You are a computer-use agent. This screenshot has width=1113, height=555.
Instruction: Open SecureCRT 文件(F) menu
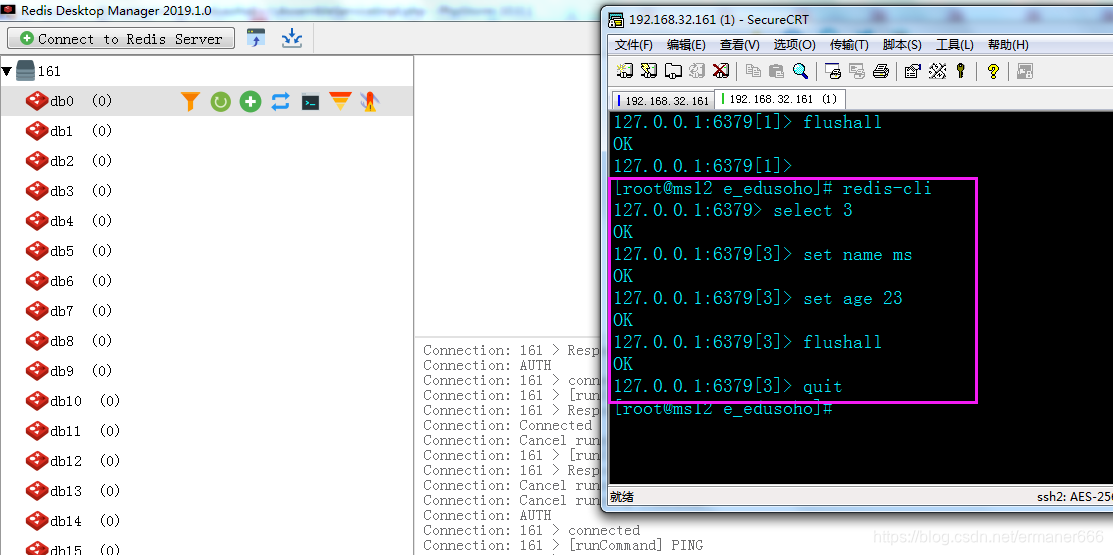click(633, 45)
